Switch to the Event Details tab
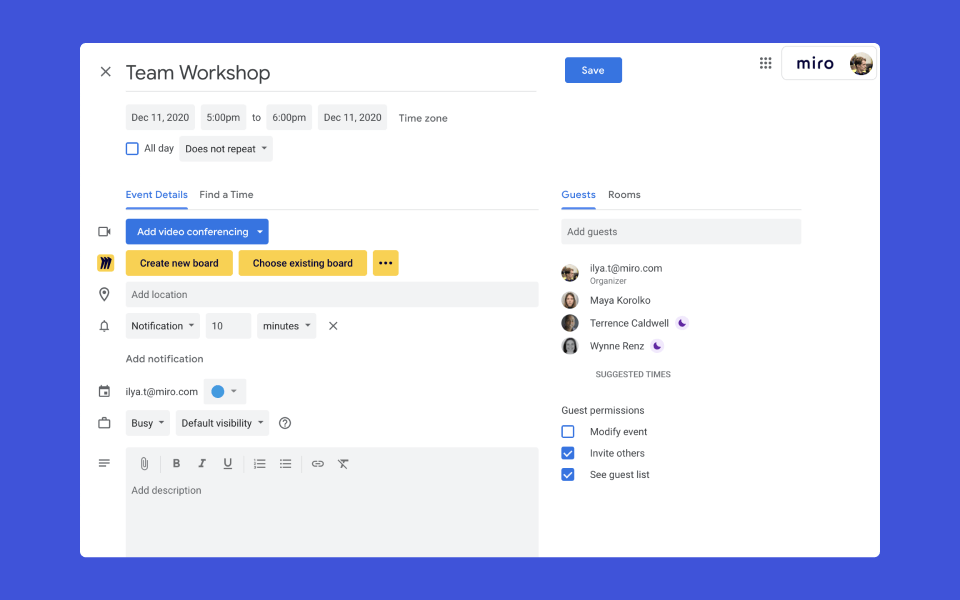960x600 pixels. tap(157, 195)
